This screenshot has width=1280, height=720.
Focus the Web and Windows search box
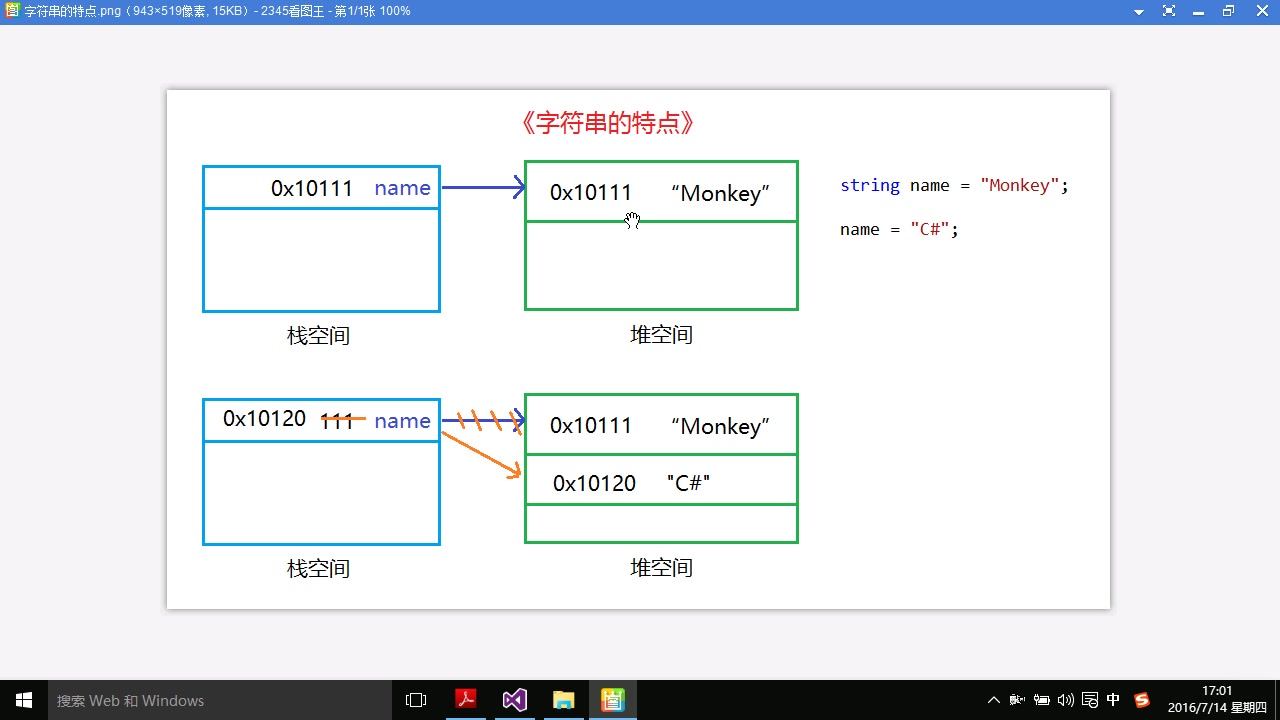pyautogui.click(x=220, y=700)
